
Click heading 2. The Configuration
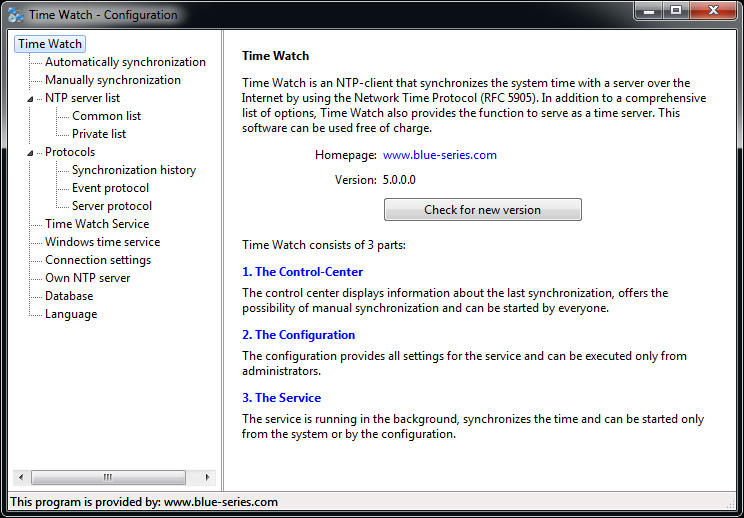click(298, 335)
